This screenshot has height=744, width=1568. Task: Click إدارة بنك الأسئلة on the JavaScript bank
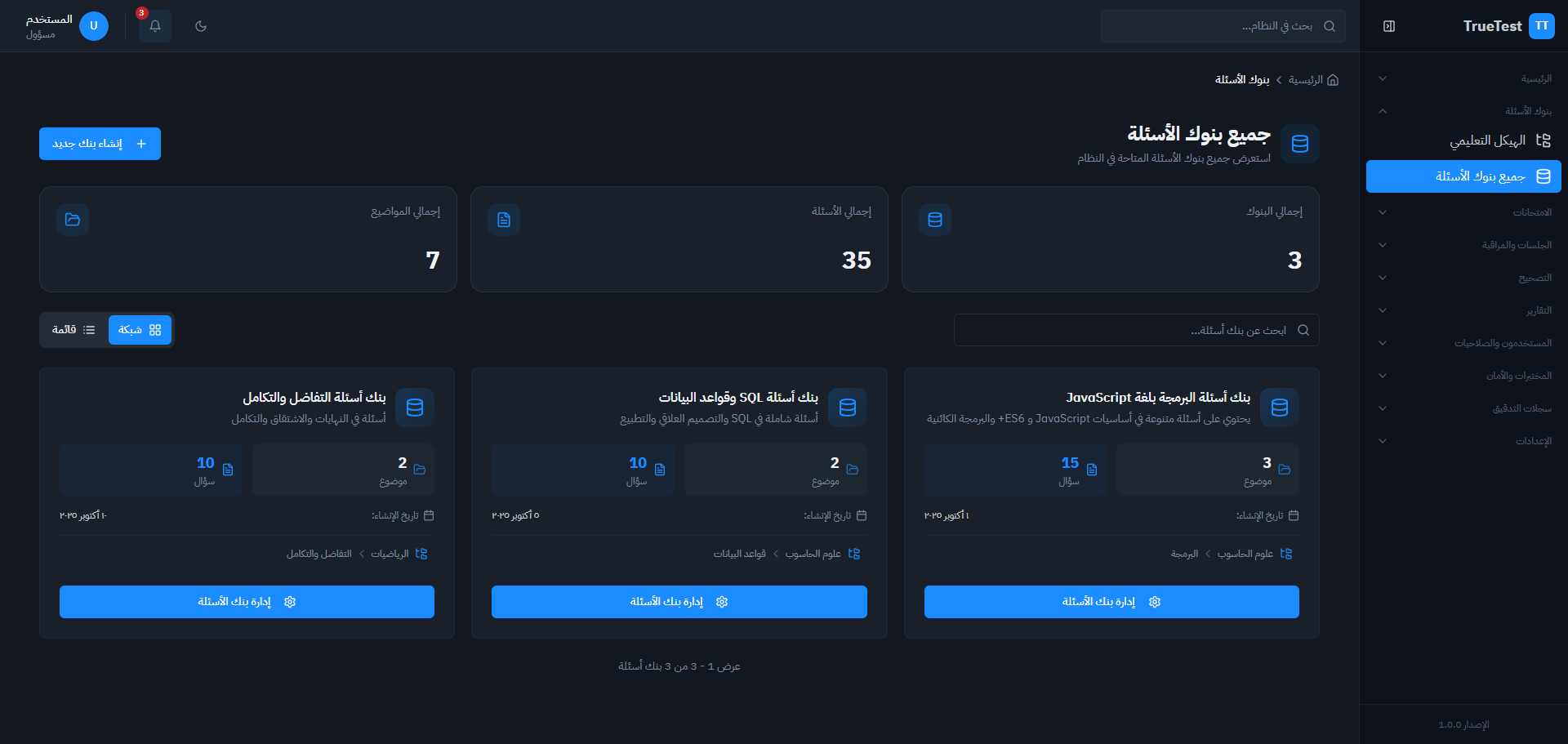(x=1111, y=602)
